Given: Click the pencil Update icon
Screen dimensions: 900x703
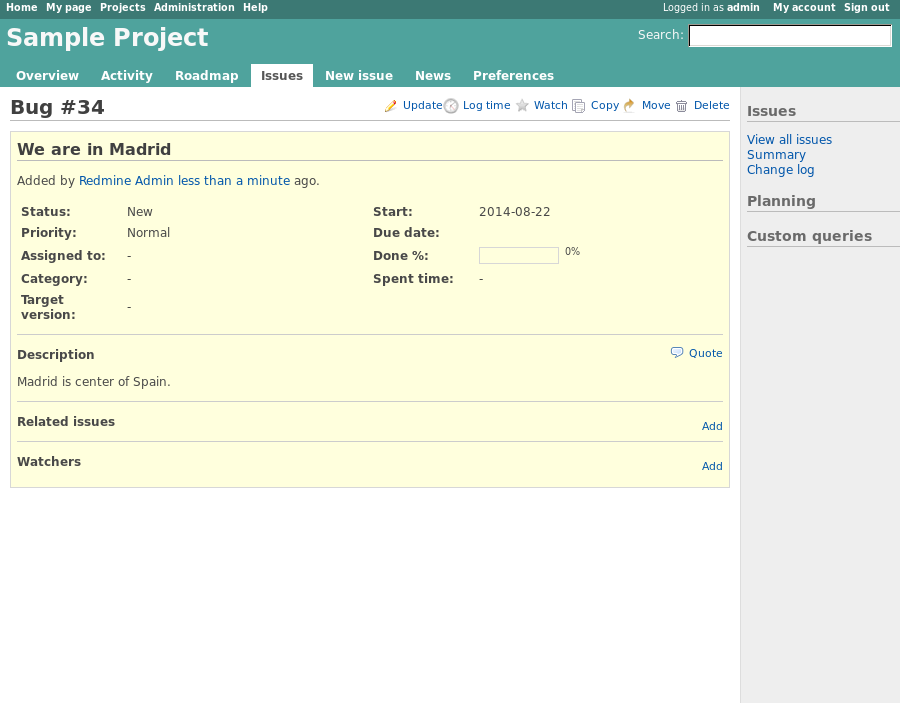Looking at the screenshot, I should tap(391, 106).
